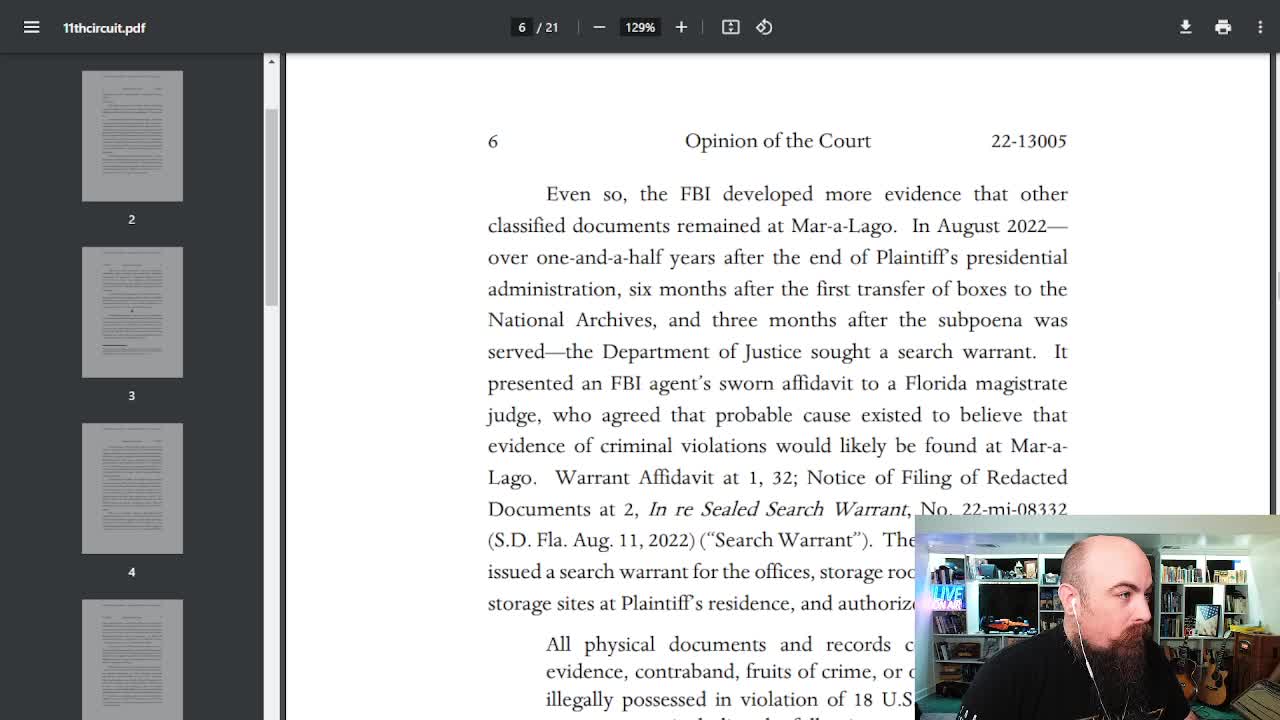Viewport: 1280px width, 720px height.
Task: Open page 4 thumbnail
Action: click(x=132, y=488)
